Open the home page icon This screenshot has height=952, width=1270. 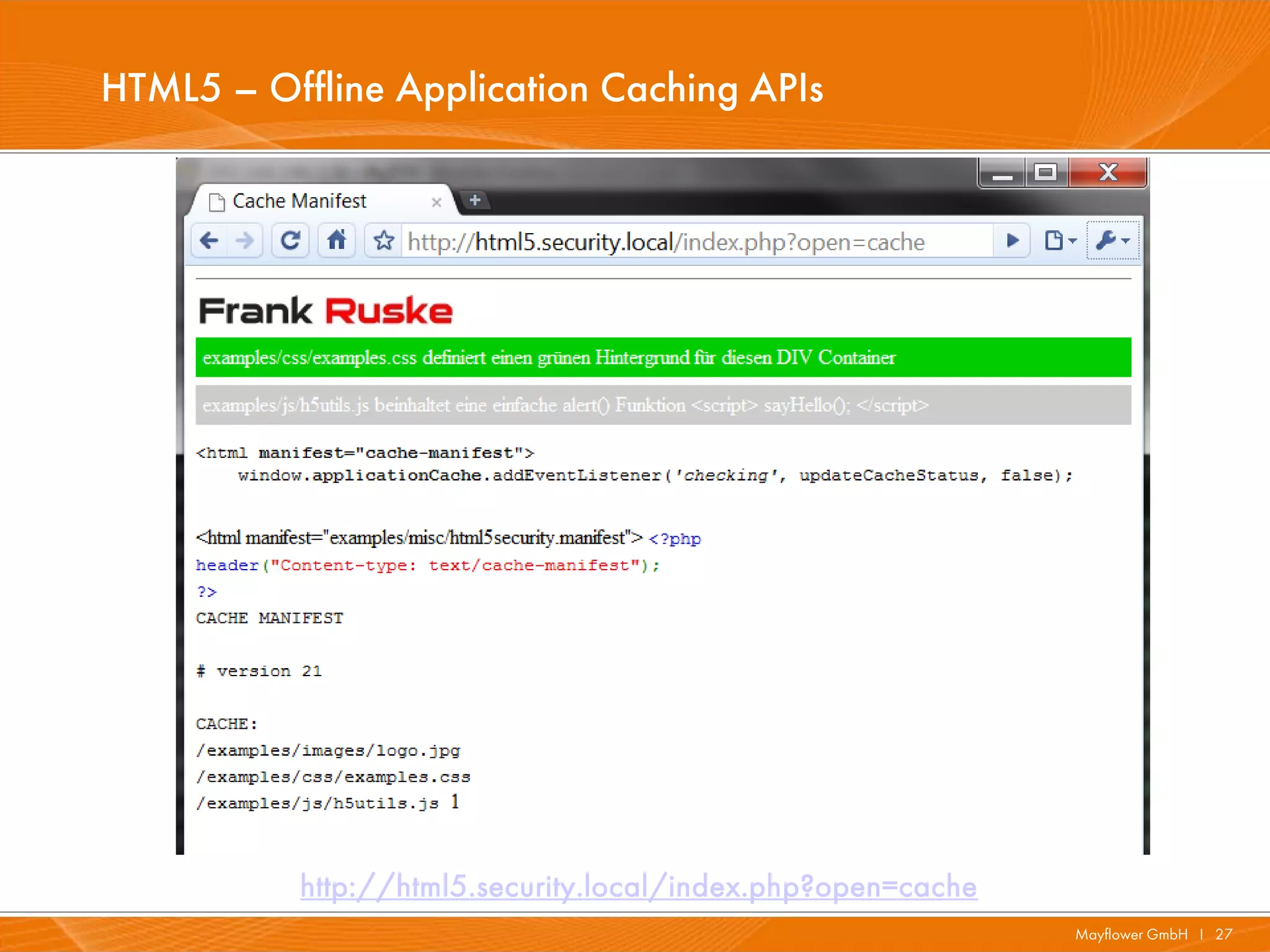tap(337, 240)
